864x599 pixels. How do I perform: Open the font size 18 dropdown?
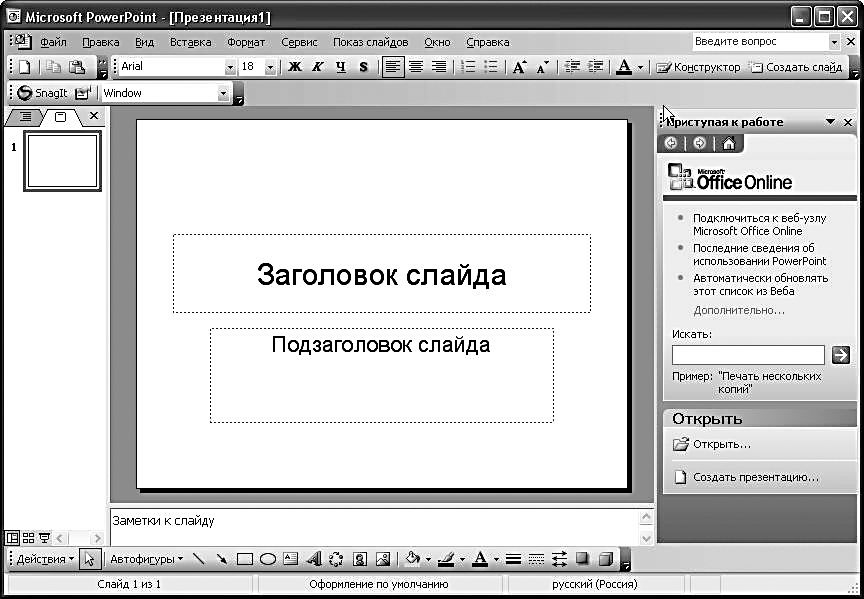pyautogui.click(x=272, y=67)
